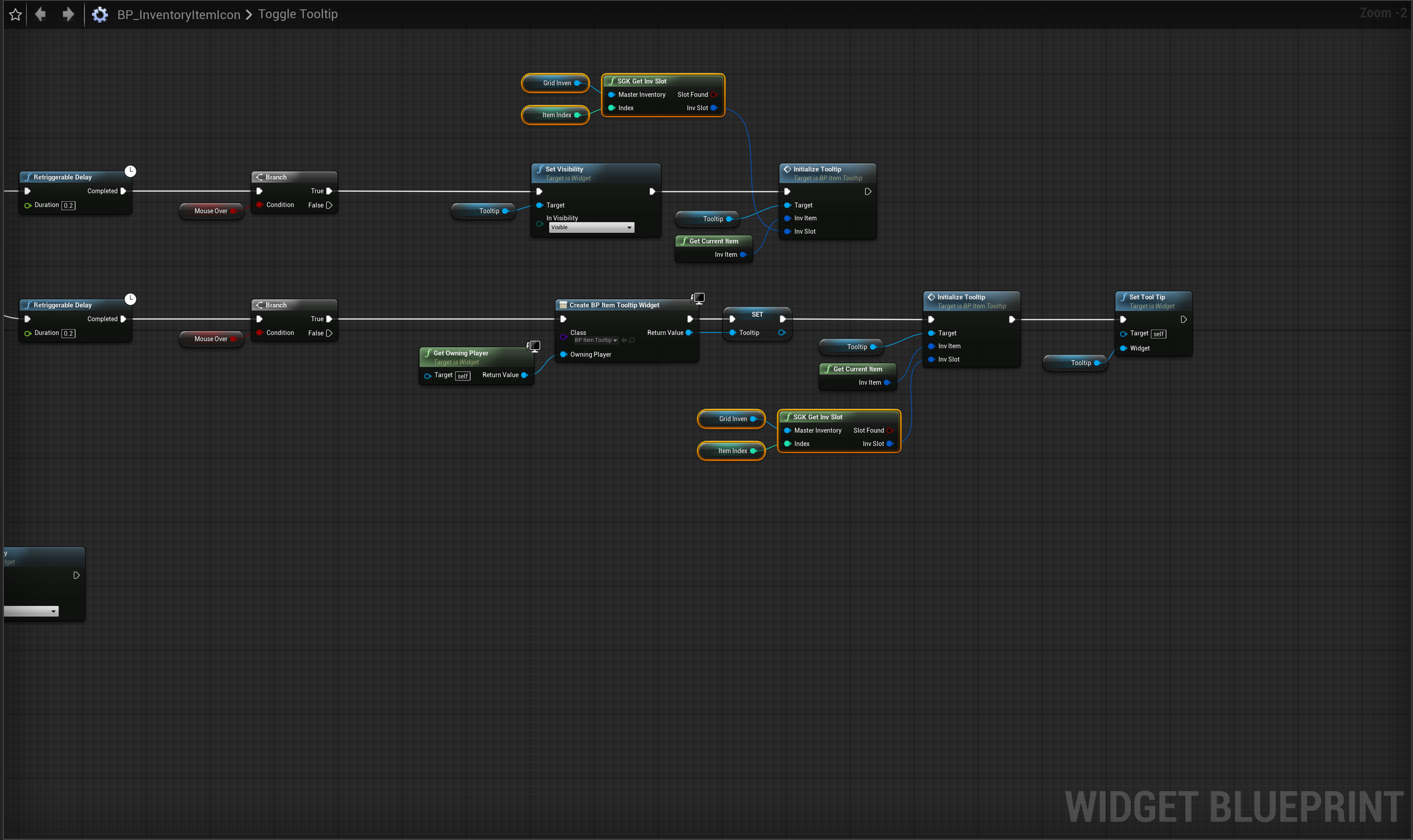This screenshot has height=840, width=1413.
Task: Click the forward navigation arrow
Action: 68,14
